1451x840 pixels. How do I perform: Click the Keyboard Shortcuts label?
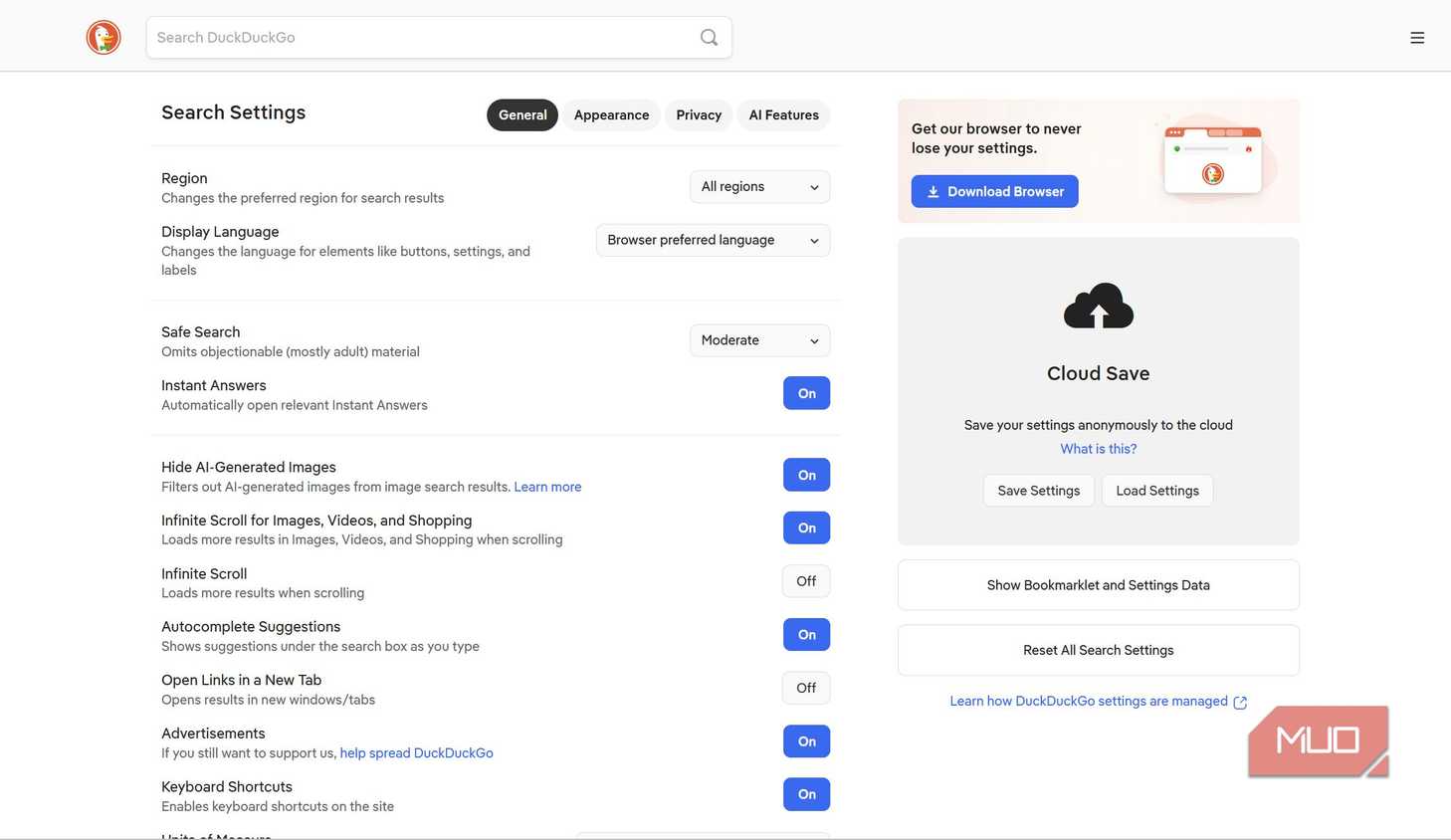pyautogui.click(x=227, y=787)
